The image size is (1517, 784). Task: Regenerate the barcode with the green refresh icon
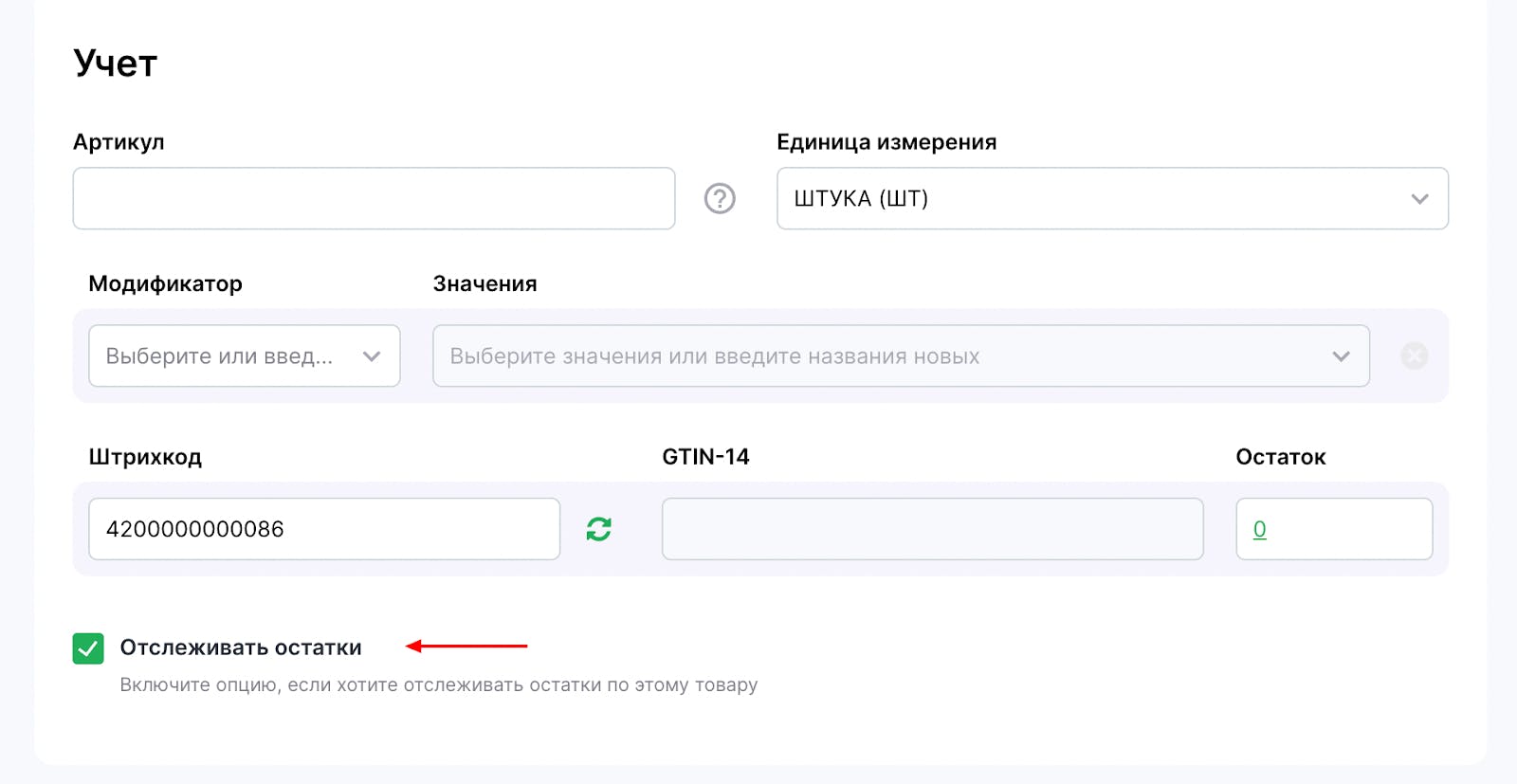pos(598,529)
